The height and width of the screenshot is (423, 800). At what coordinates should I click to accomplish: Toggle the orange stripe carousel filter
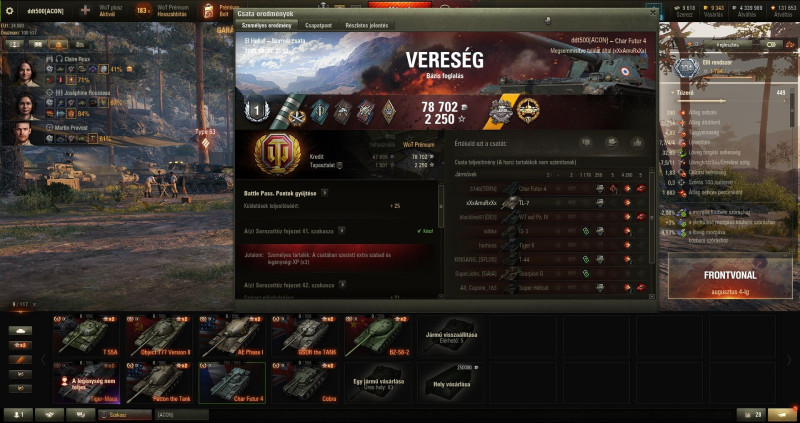pyautogui.click(x=20, y=360)
